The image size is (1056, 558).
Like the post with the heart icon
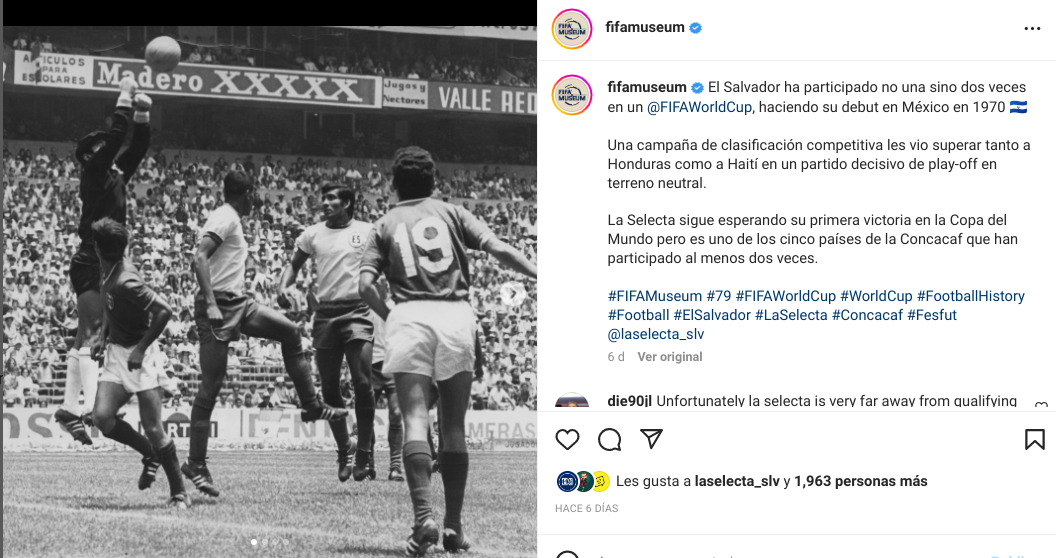click(567, 440)
